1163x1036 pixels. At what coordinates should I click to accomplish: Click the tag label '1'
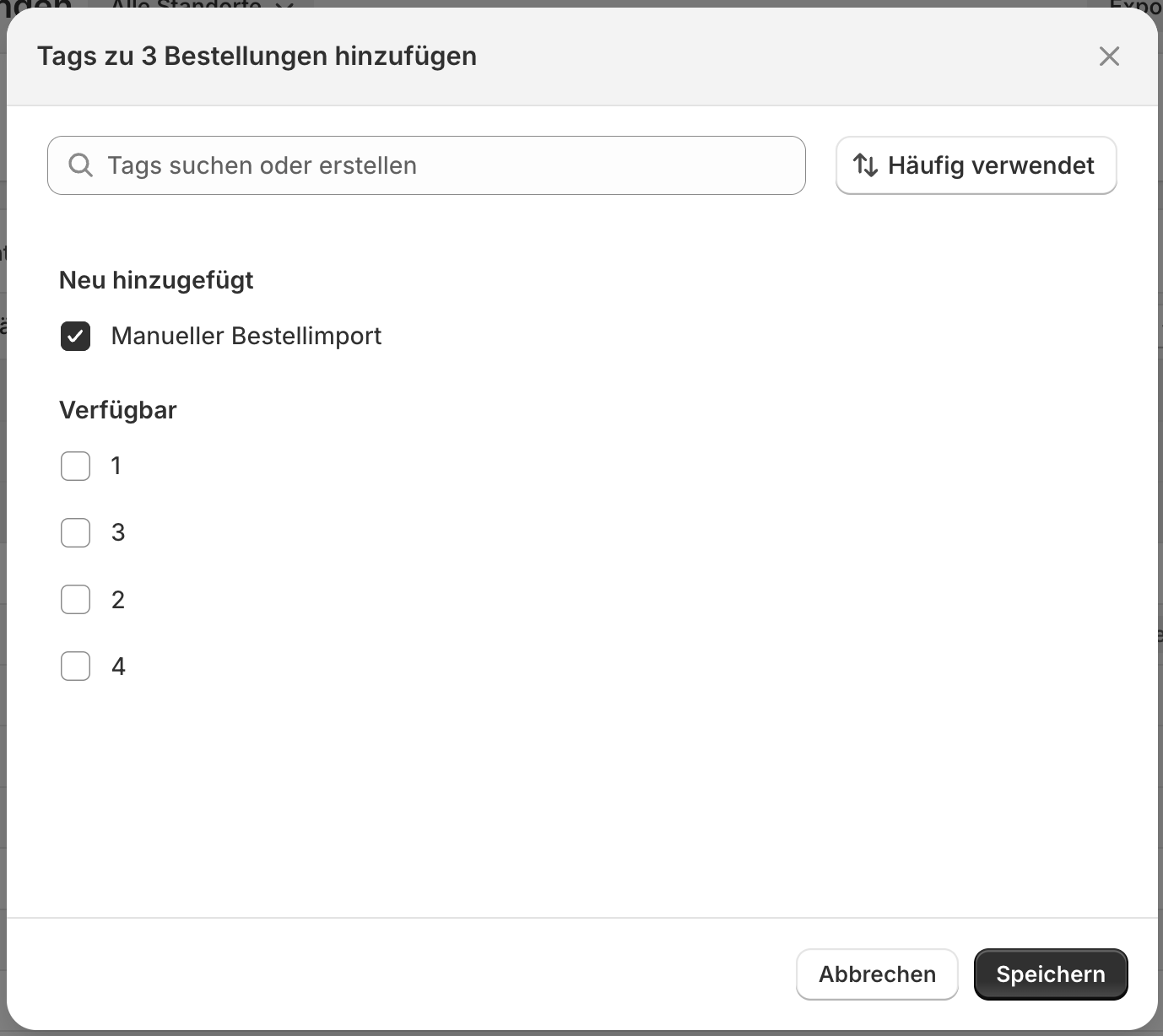pos(116,466)
